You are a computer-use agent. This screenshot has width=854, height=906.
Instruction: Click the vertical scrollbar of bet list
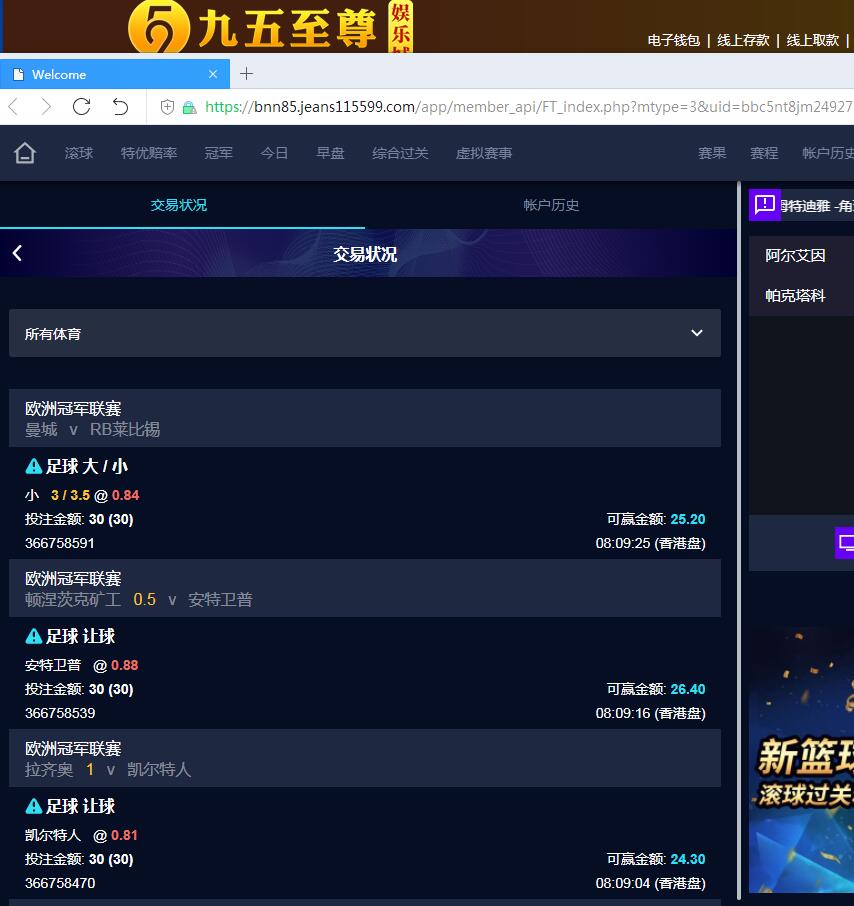click(x=738, y=540)
